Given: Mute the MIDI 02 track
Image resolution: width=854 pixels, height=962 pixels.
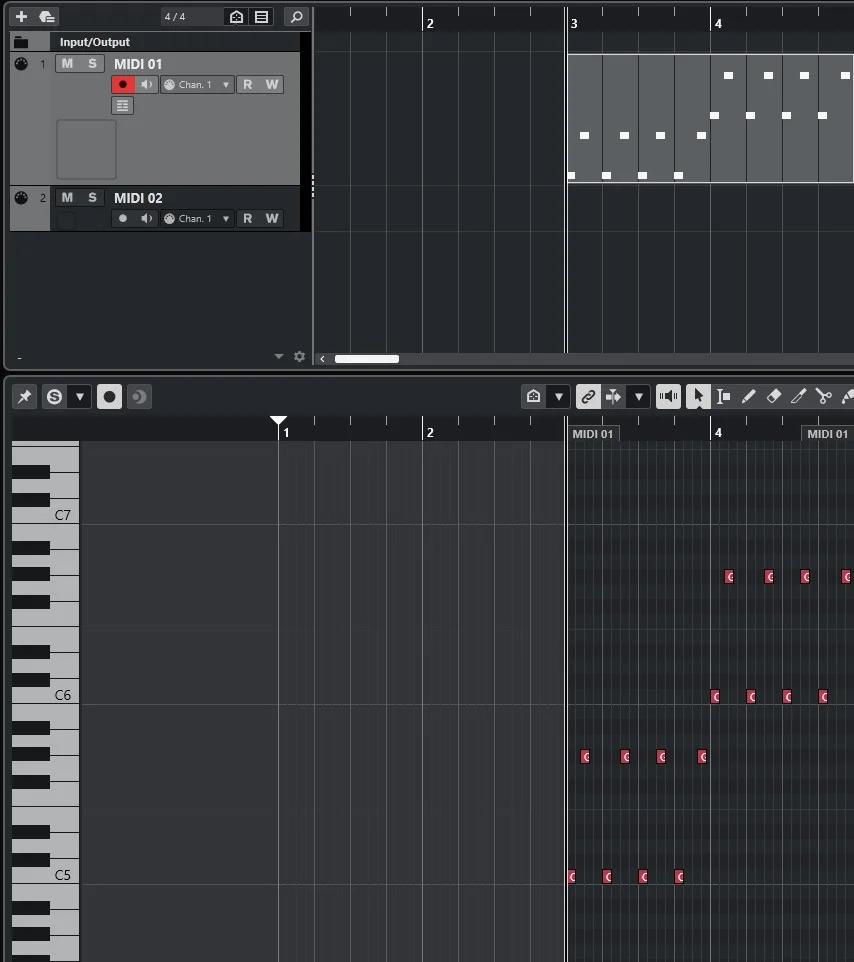Looking at the screenshot, I should [67, 198].
